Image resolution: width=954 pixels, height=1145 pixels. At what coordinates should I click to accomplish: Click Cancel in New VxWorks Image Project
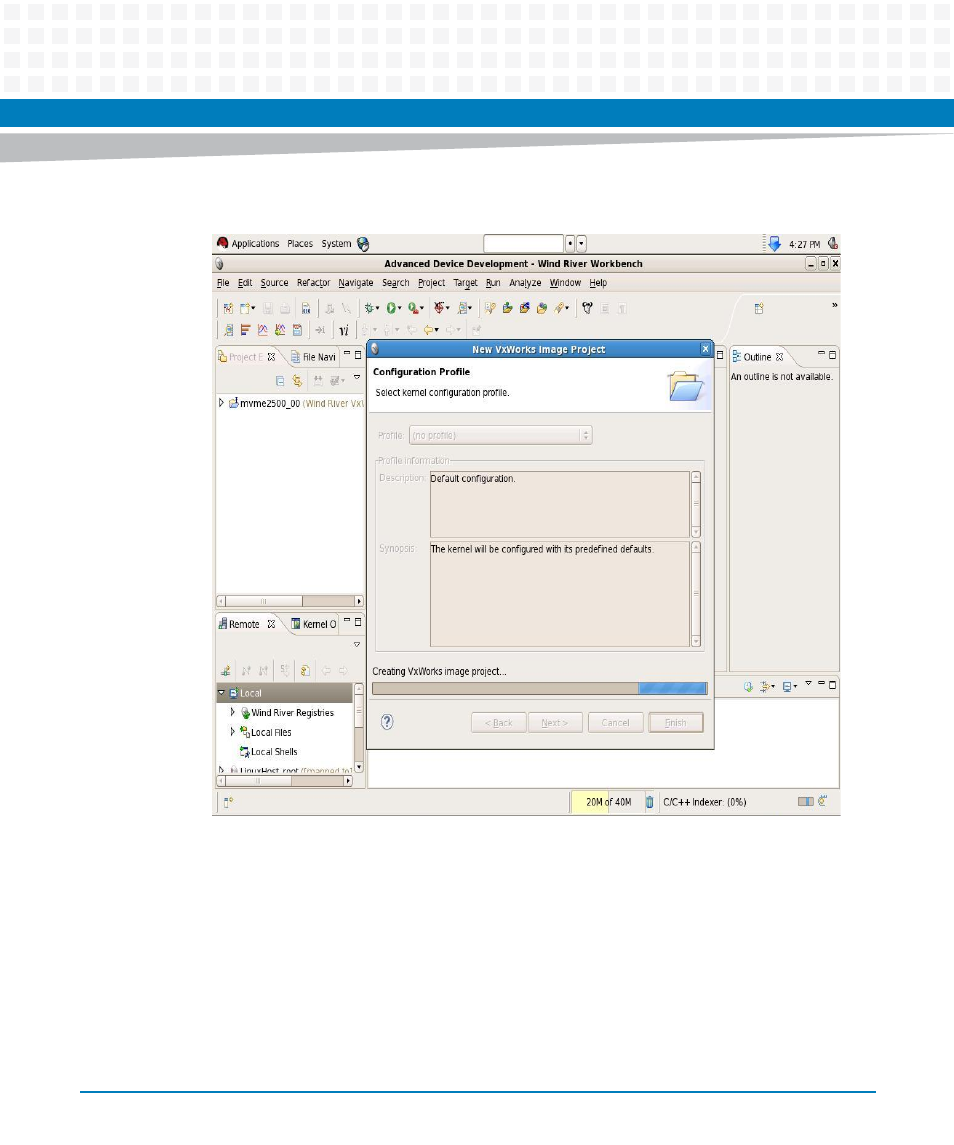[615, 723]
